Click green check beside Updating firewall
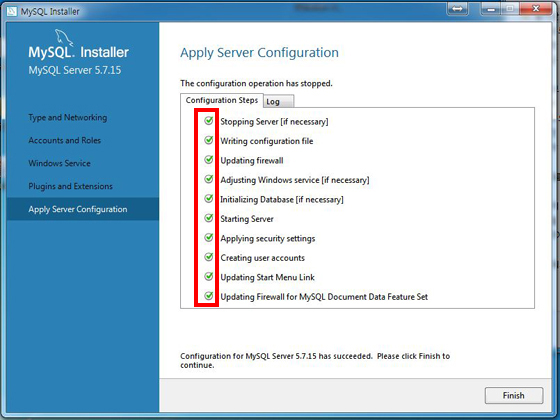 [x=209, y=160]
